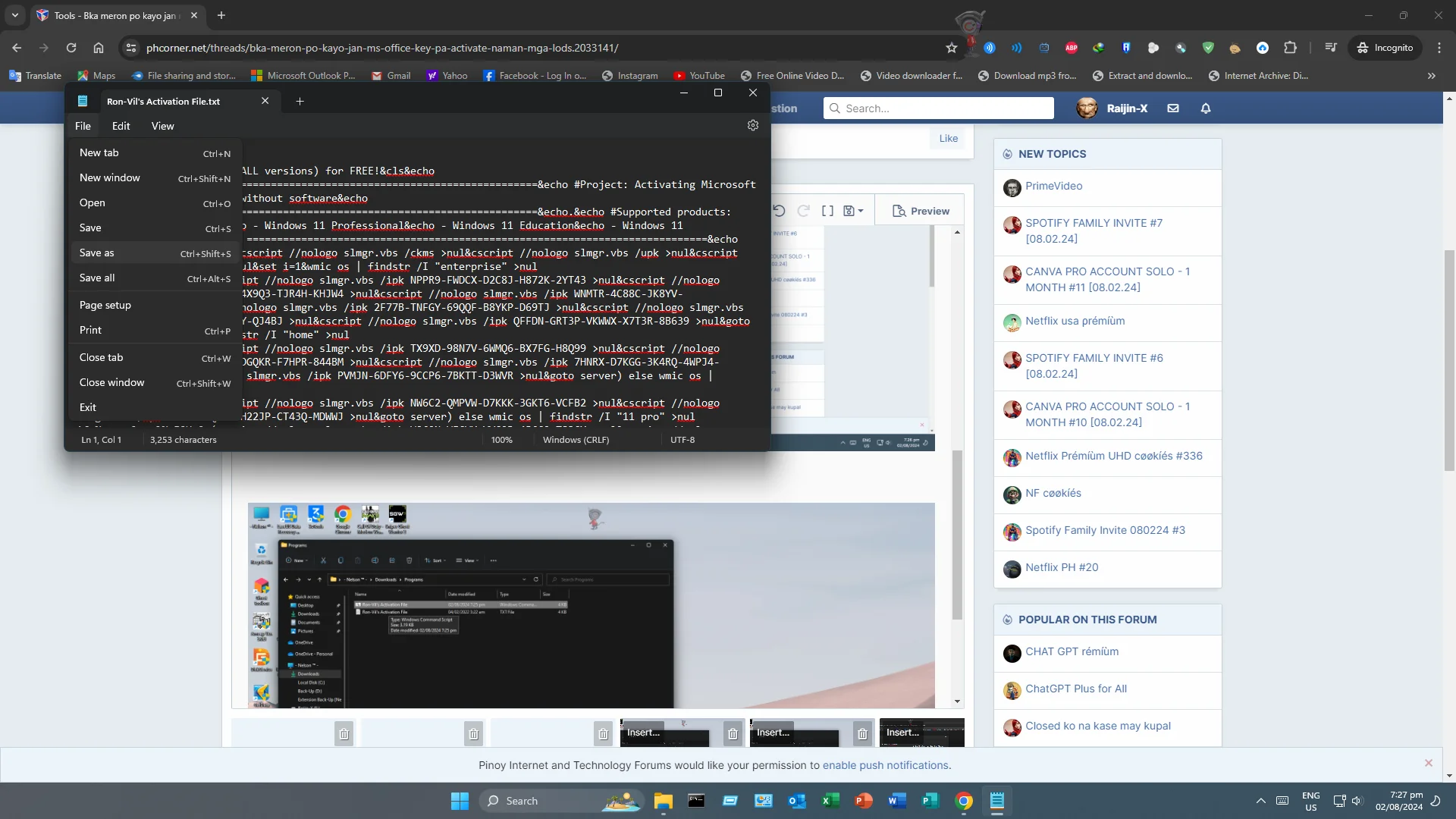Image resolution: width=1456 pixels, height=819 pixels.
Task: Click Windows (CRLF) line ending indicator
Action: [576, 440]
